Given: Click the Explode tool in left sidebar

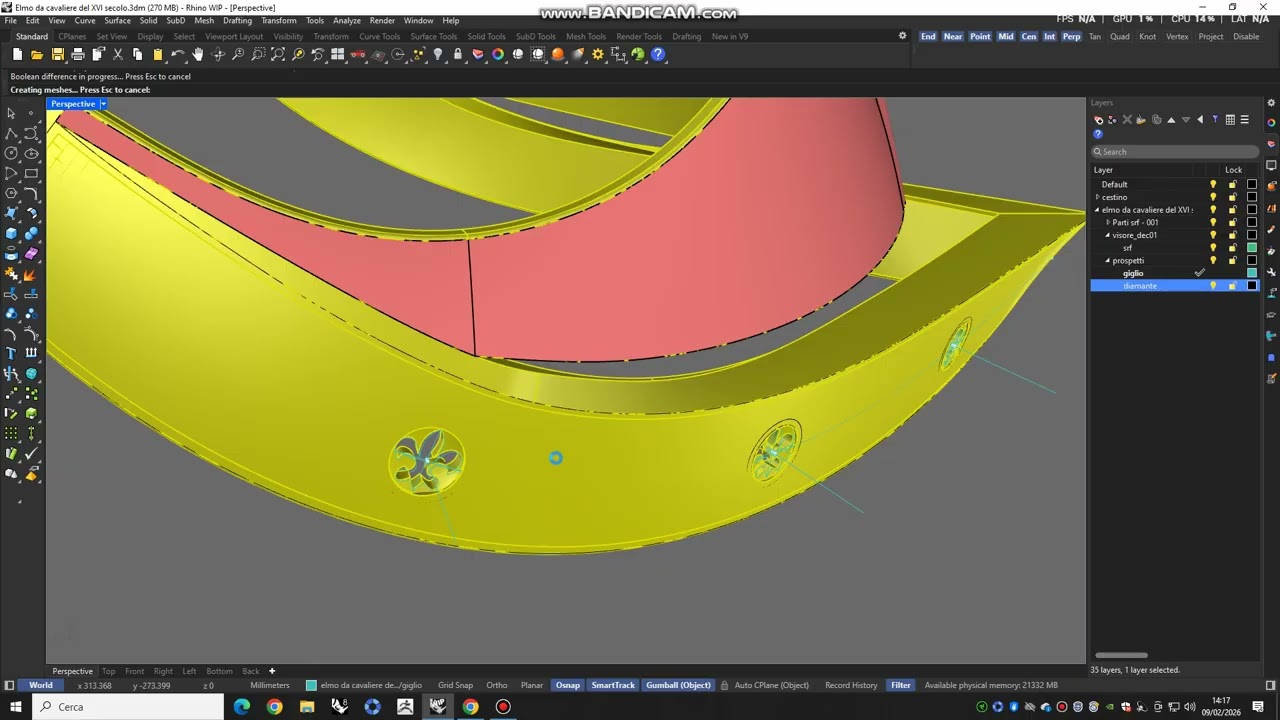Looking at the screenshot, I should (x=31, y=274).
